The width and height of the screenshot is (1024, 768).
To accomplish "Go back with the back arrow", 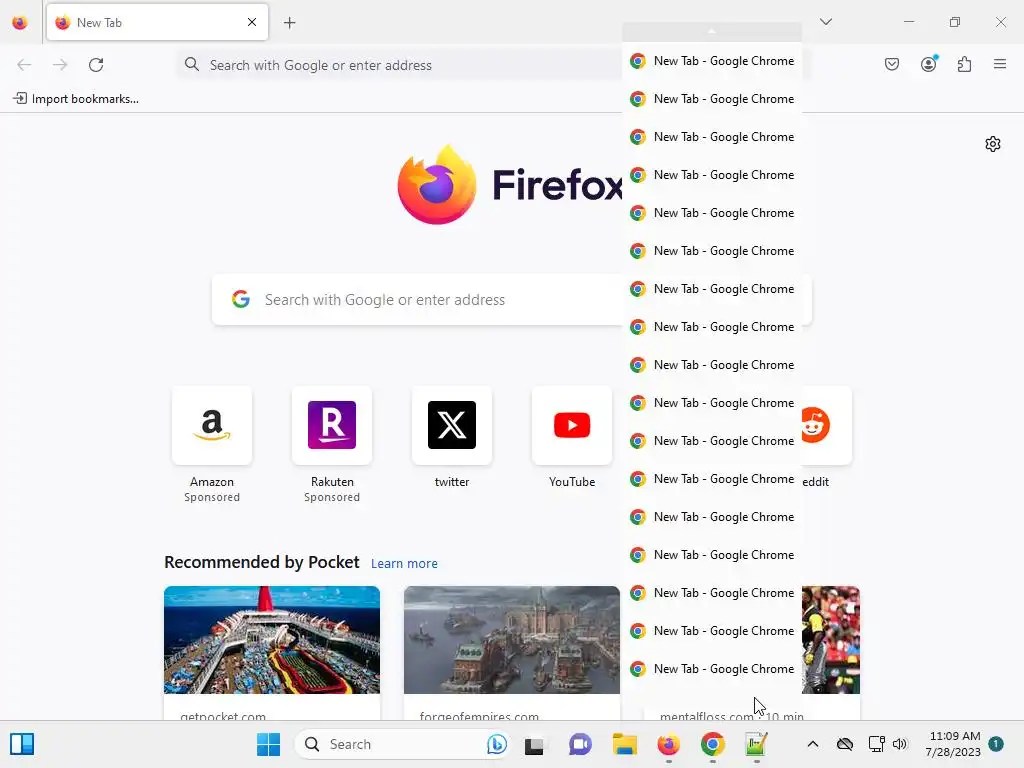I will (x=24, y=64).
